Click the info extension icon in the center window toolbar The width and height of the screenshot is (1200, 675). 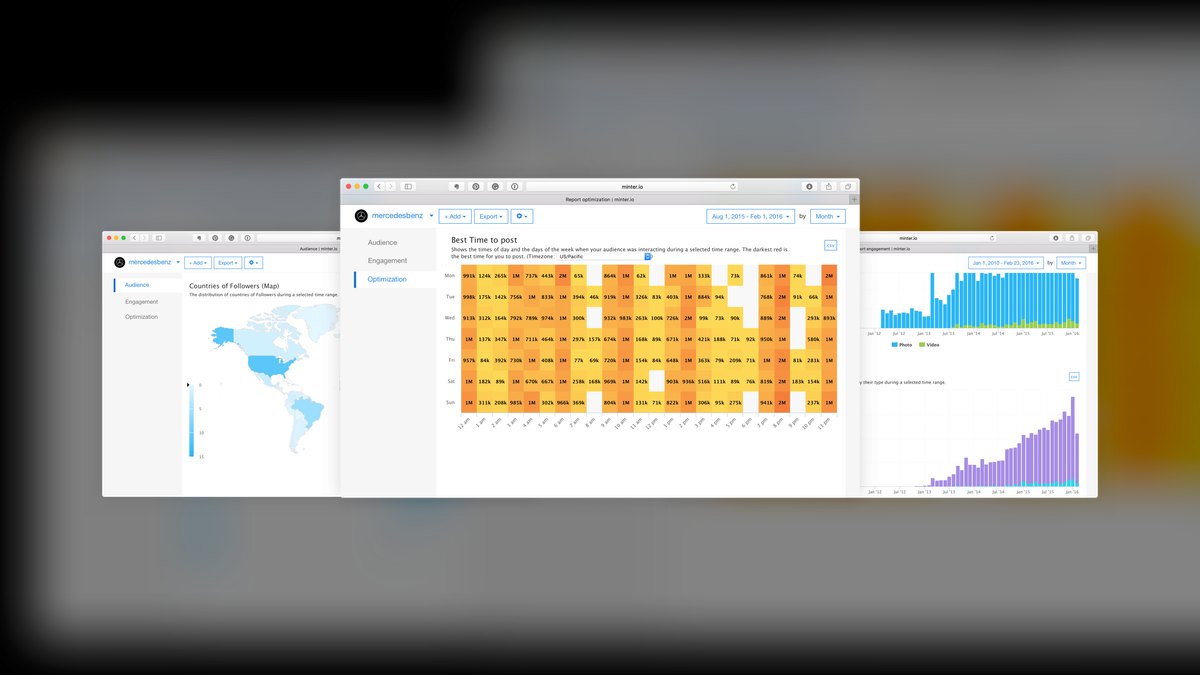pyautogui.click(x=514, y=186)
